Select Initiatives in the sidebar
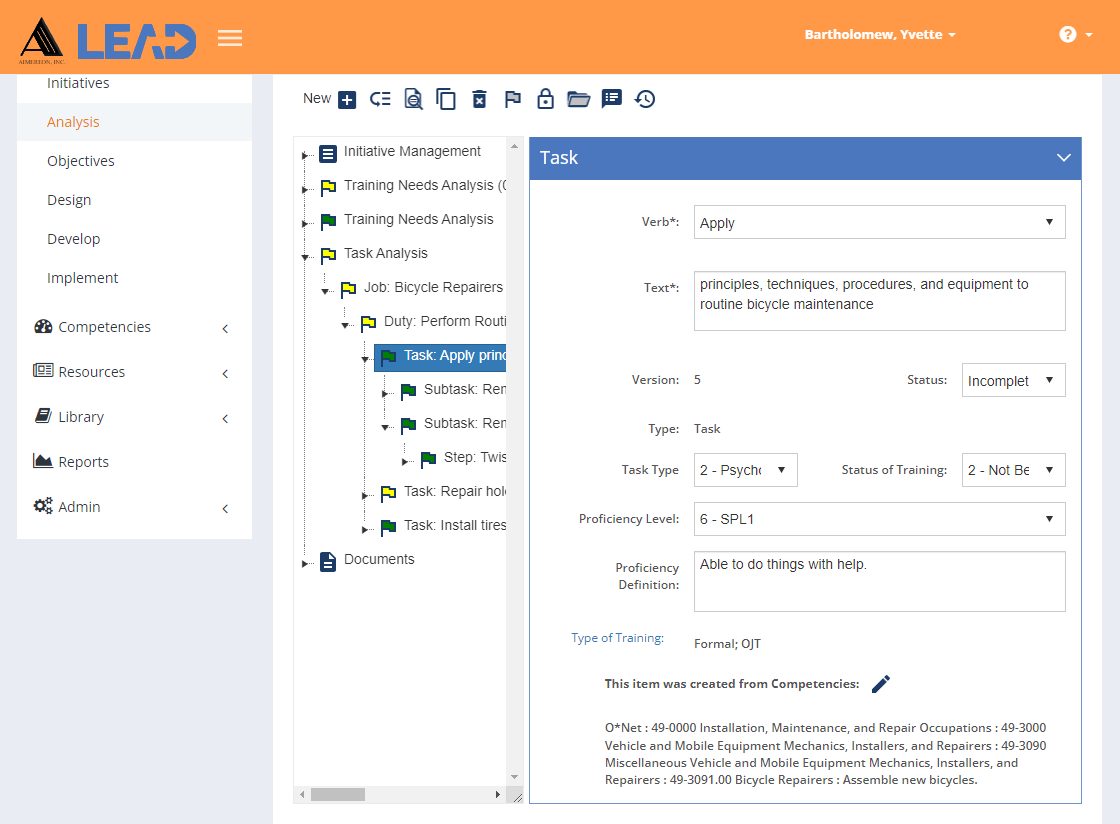This screenshot has width=1120, height=824. 78,83
